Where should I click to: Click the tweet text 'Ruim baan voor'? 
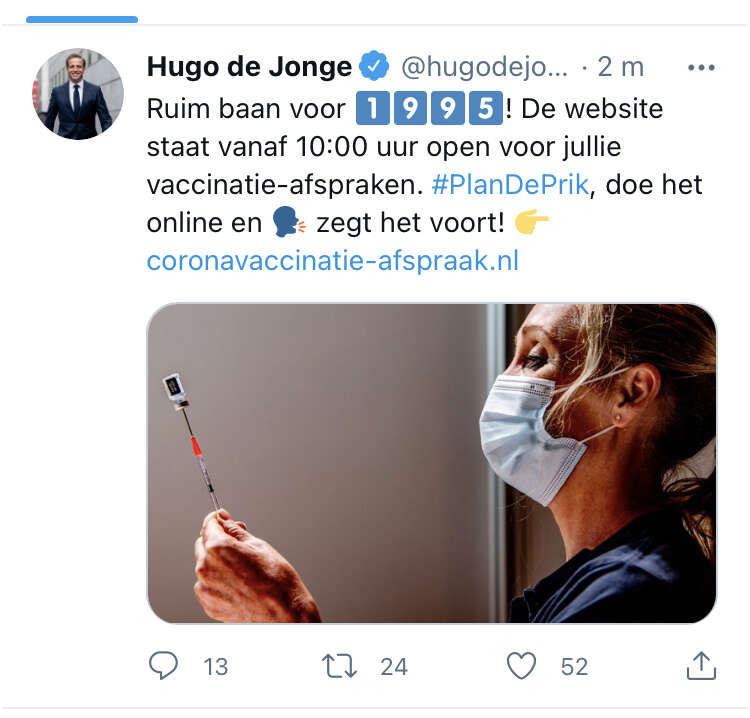point(246,109)
